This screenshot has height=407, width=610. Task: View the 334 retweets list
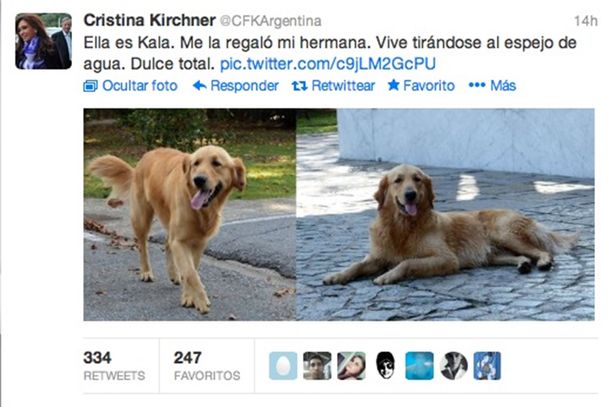114,366
